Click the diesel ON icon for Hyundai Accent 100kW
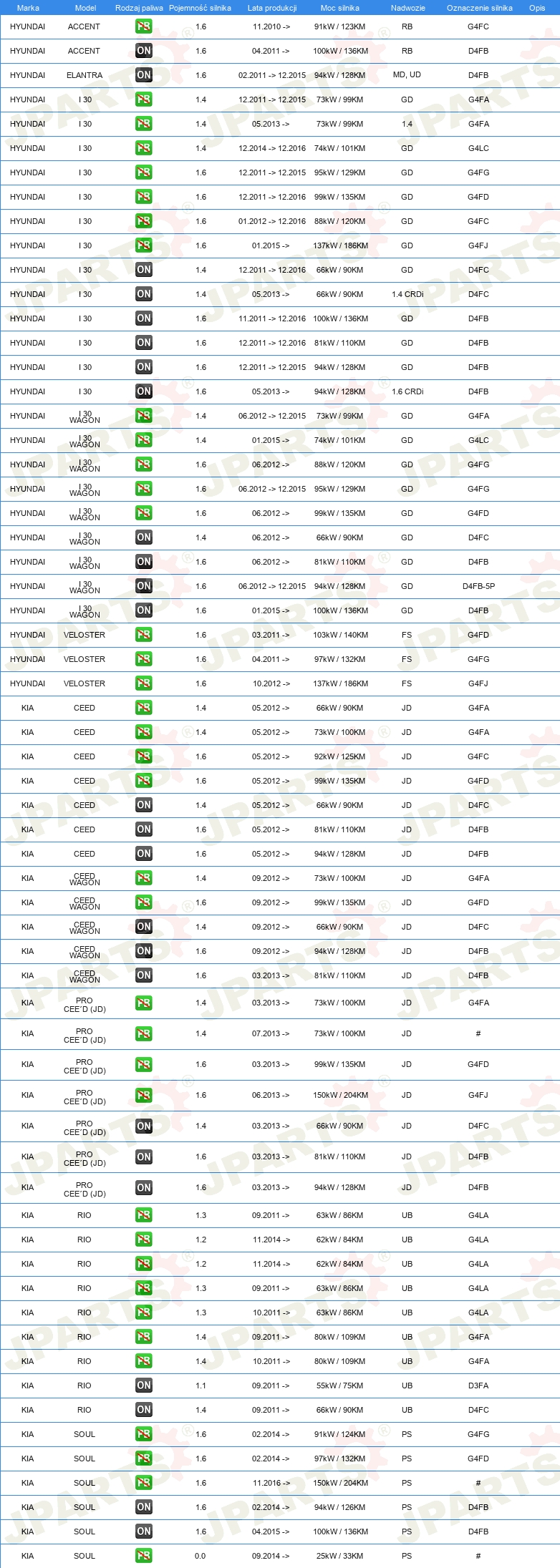The height and width of the screenshot is (1568, 560). pos(143,51)
